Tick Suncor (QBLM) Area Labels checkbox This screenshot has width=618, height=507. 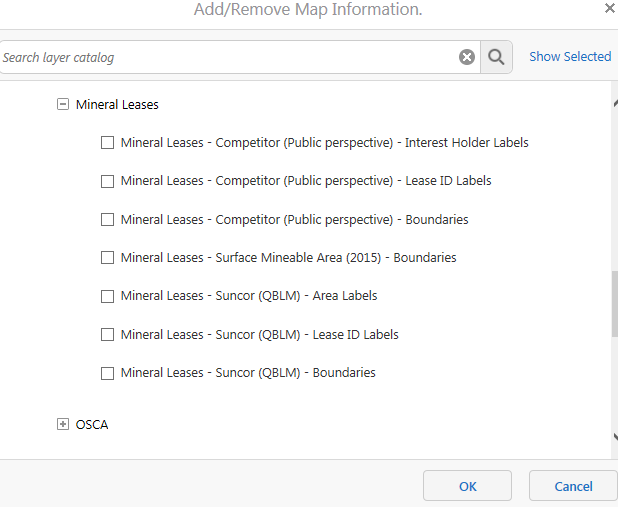point(108,296)
